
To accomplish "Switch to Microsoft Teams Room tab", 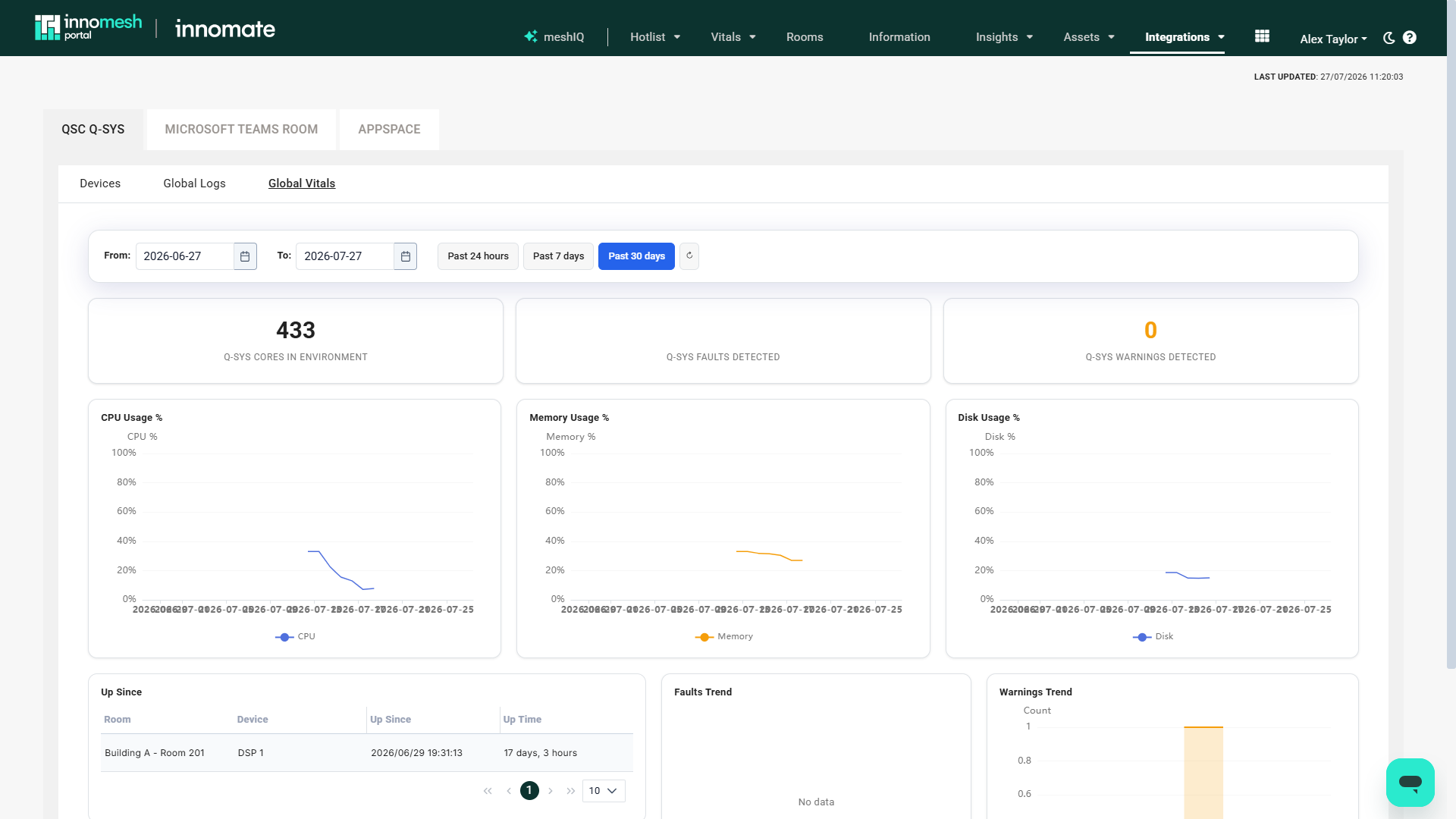I will (241, 129).
